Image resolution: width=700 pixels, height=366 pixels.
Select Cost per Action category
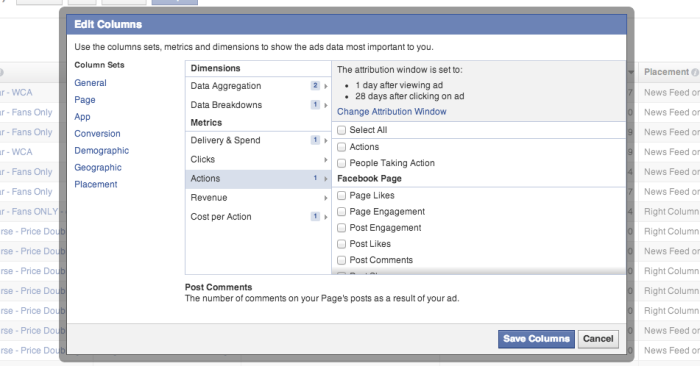click(258, 217)
